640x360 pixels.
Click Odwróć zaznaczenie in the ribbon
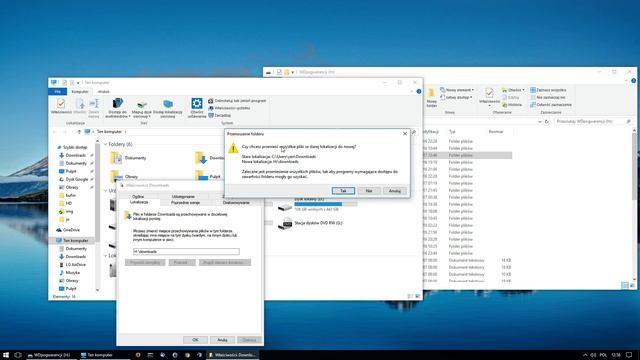[551, 105]
